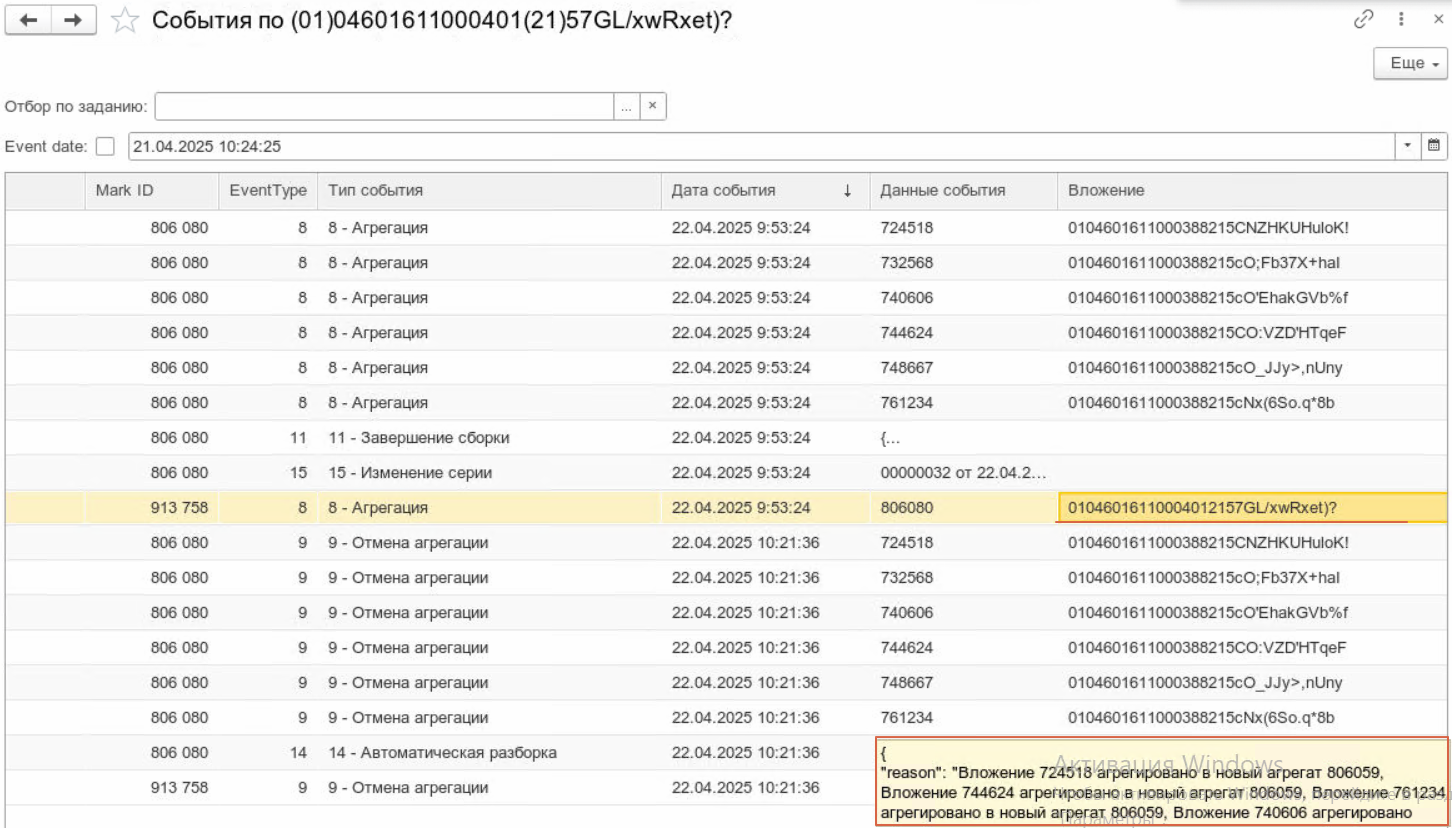Click the back navigation arrow
The image size is (1452, 828).
pos(28,20)
